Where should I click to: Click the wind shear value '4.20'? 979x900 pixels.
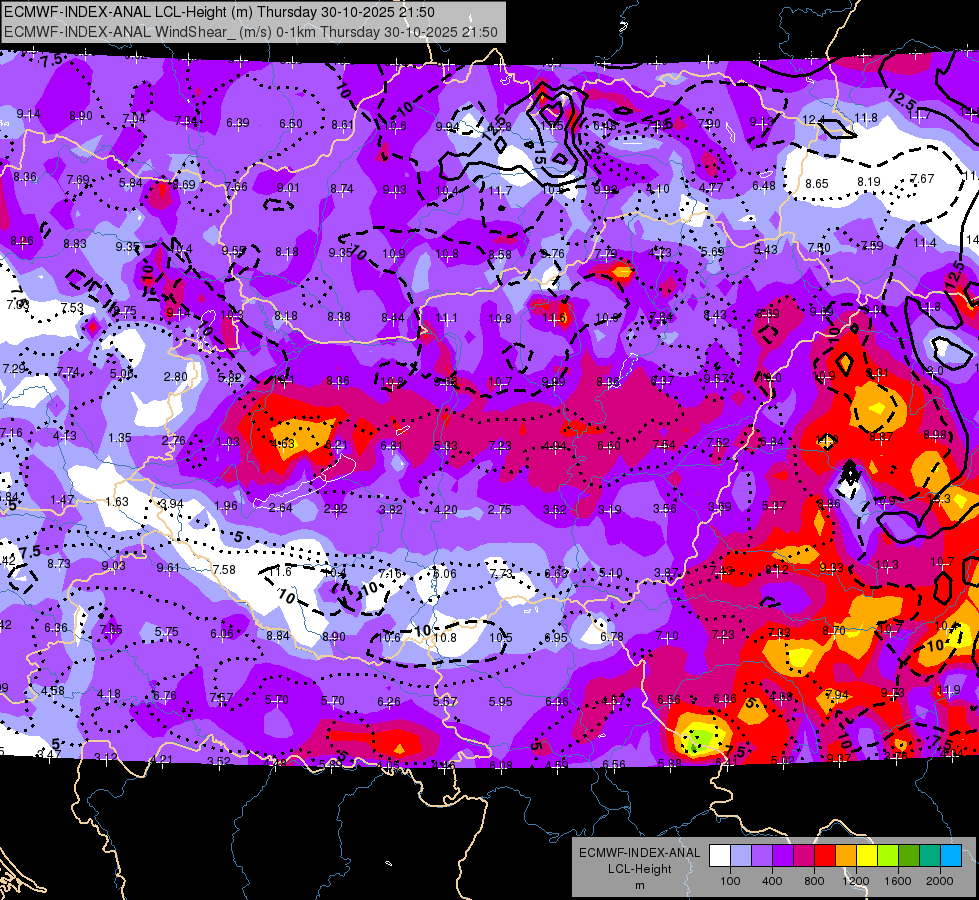[445, 510]
